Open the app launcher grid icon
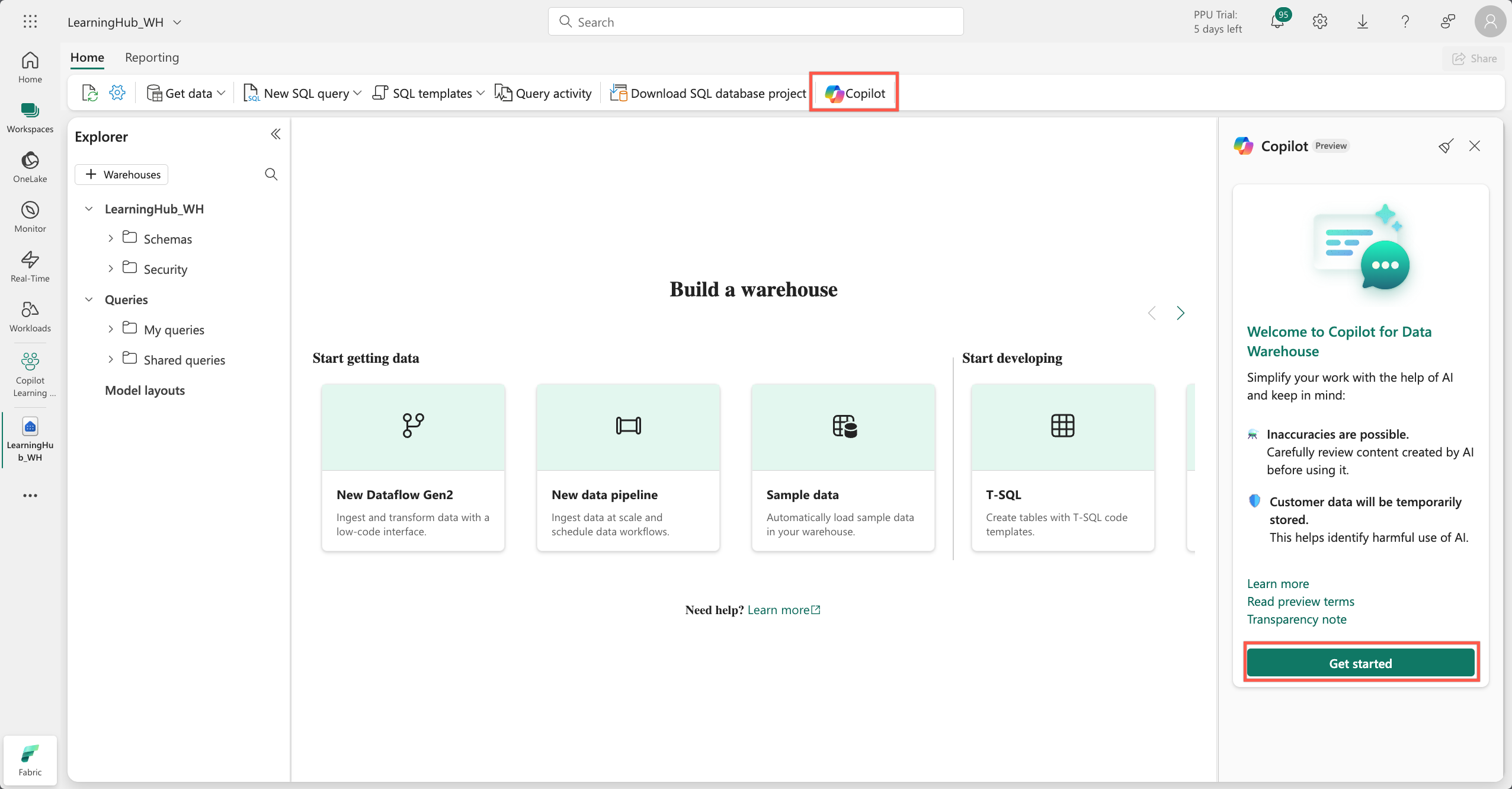 pyautogui.click(x=30, y=22)
